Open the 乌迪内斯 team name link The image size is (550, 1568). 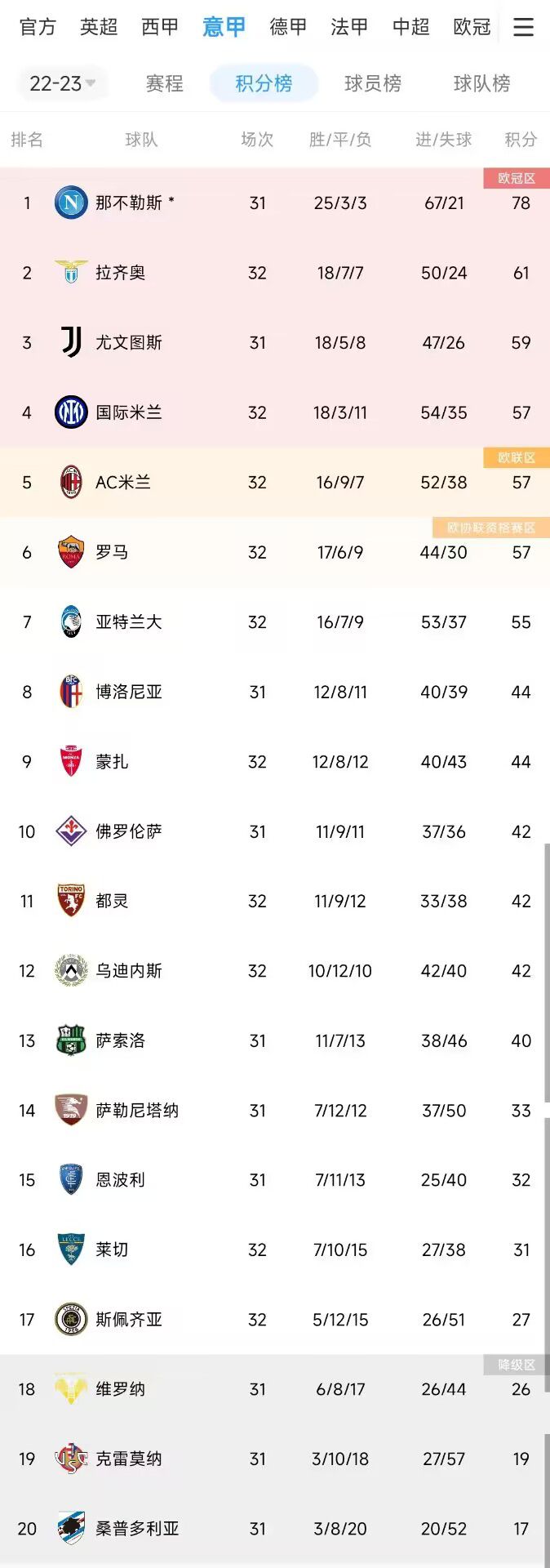(129, 971)
